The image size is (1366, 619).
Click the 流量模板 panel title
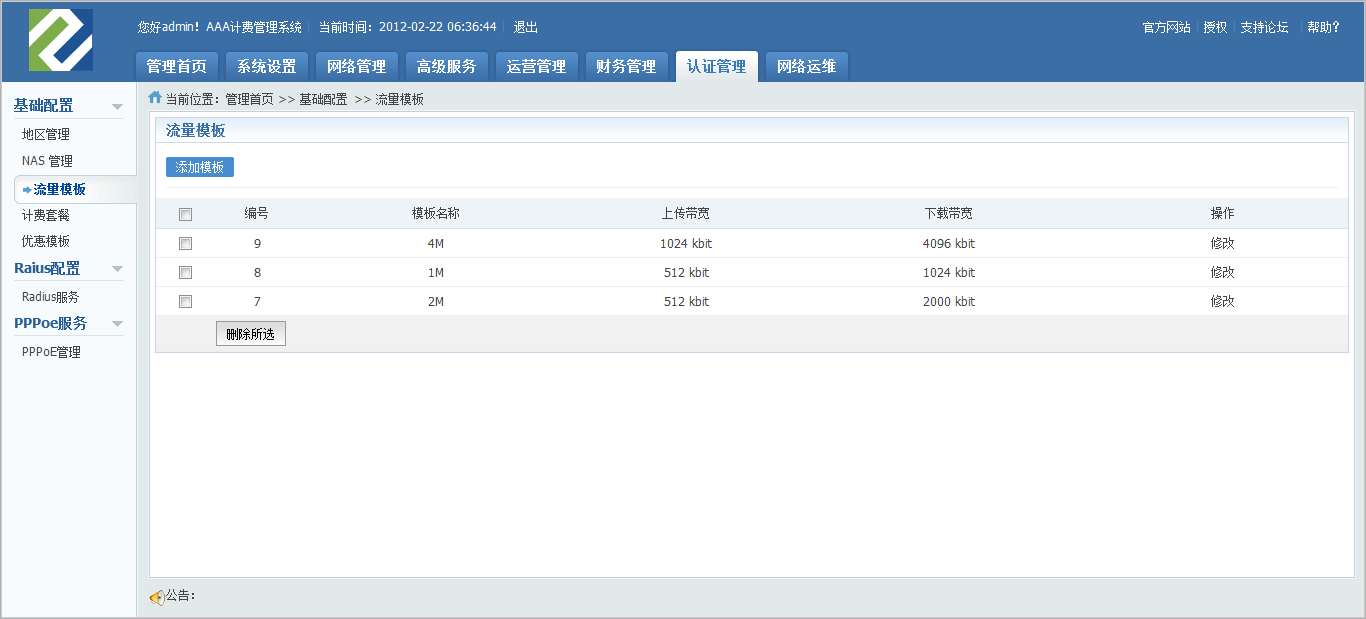point(195,131)
